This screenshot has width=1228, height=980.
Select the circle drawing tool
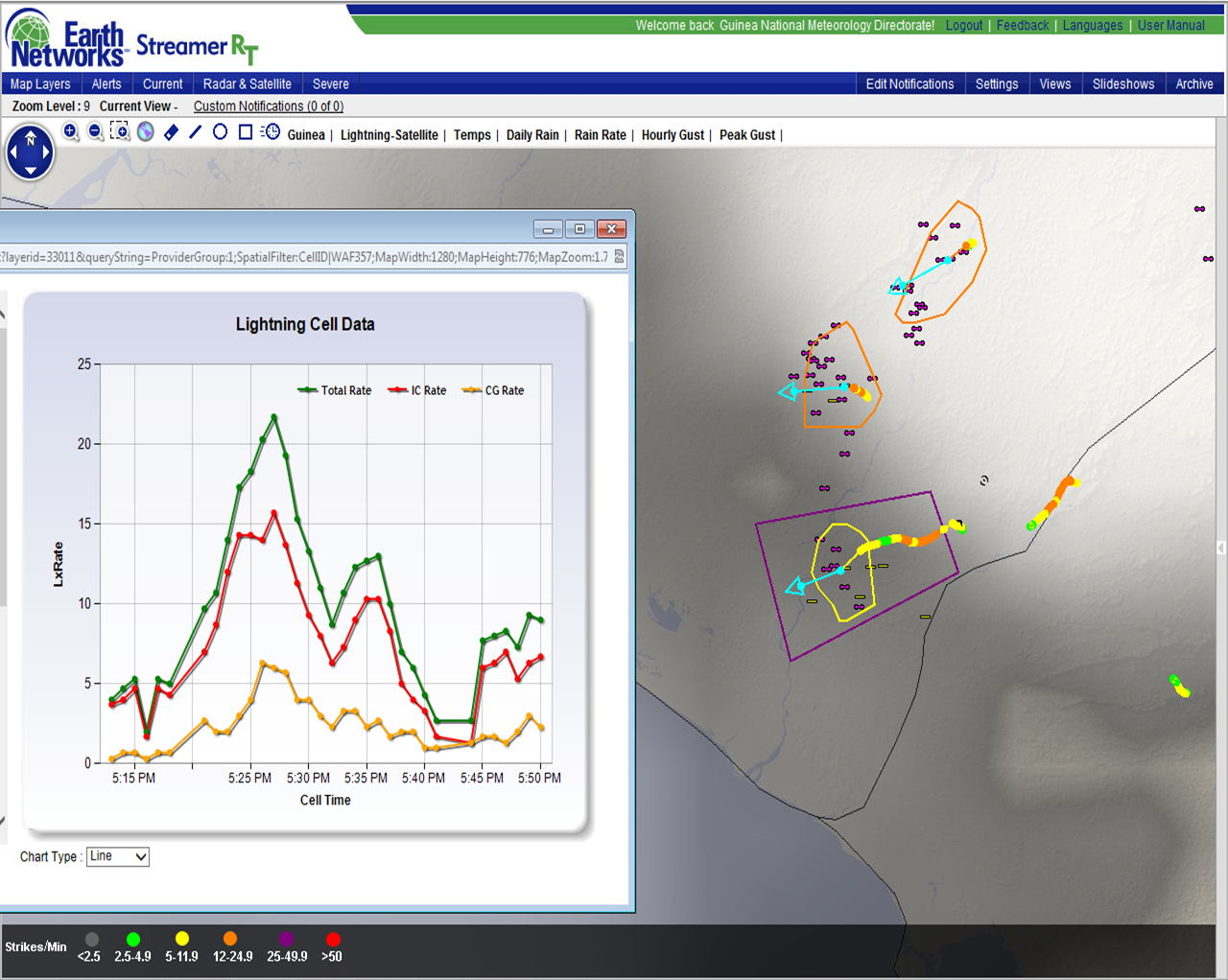[221, 131]
